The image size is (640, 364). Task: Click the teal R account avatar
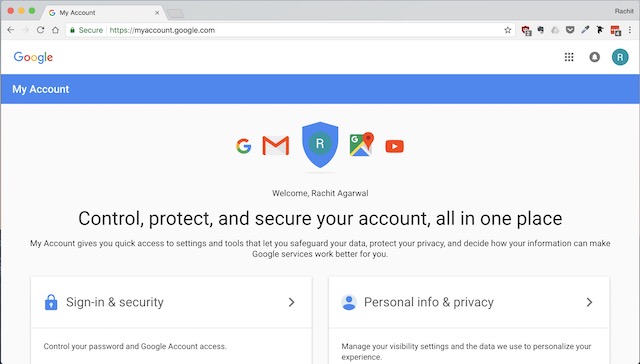click(x=620, y=57)
